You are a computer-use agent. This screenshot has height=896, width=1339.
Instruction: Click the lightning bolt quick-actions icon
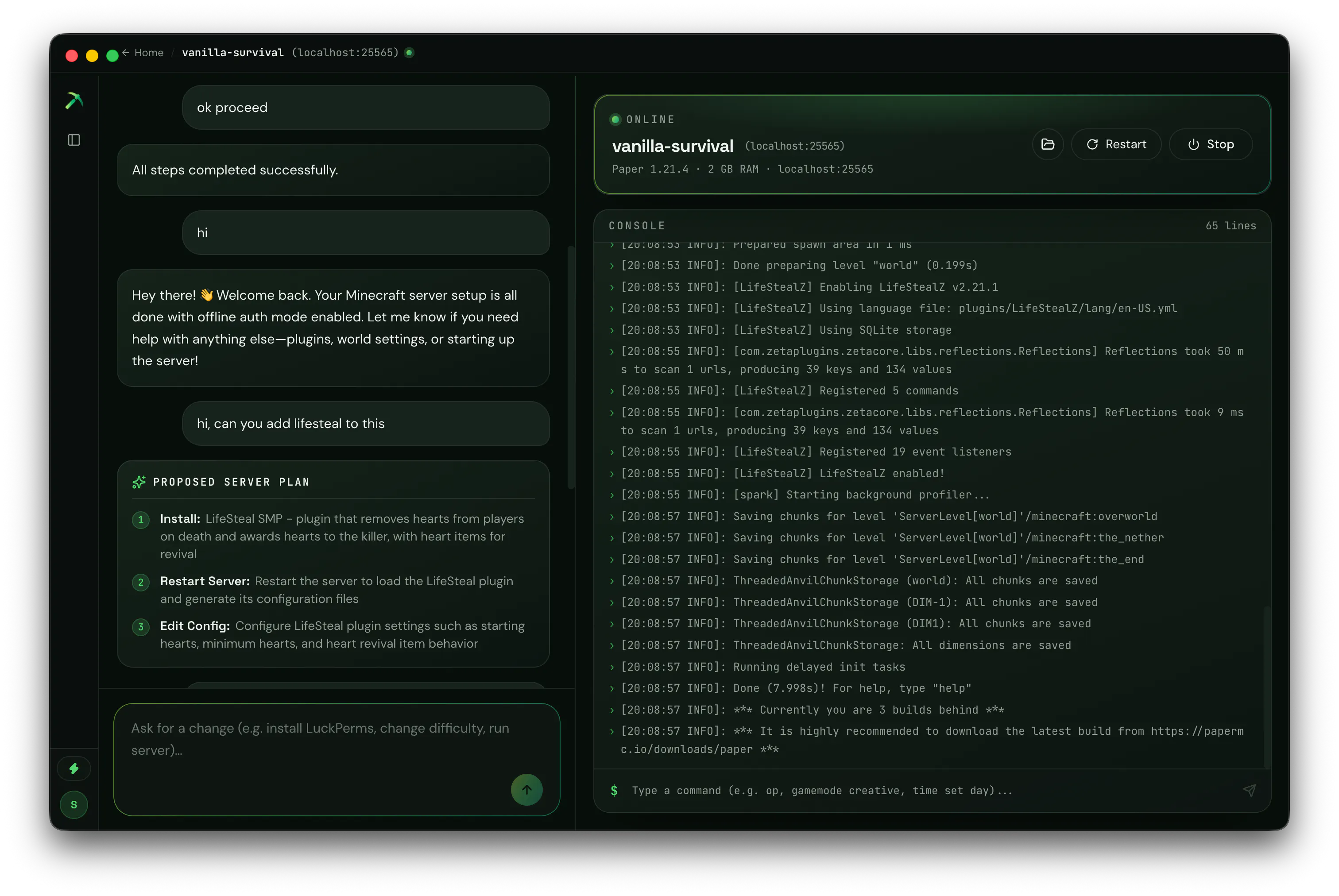pyautogui.click(x=74, y=768)
